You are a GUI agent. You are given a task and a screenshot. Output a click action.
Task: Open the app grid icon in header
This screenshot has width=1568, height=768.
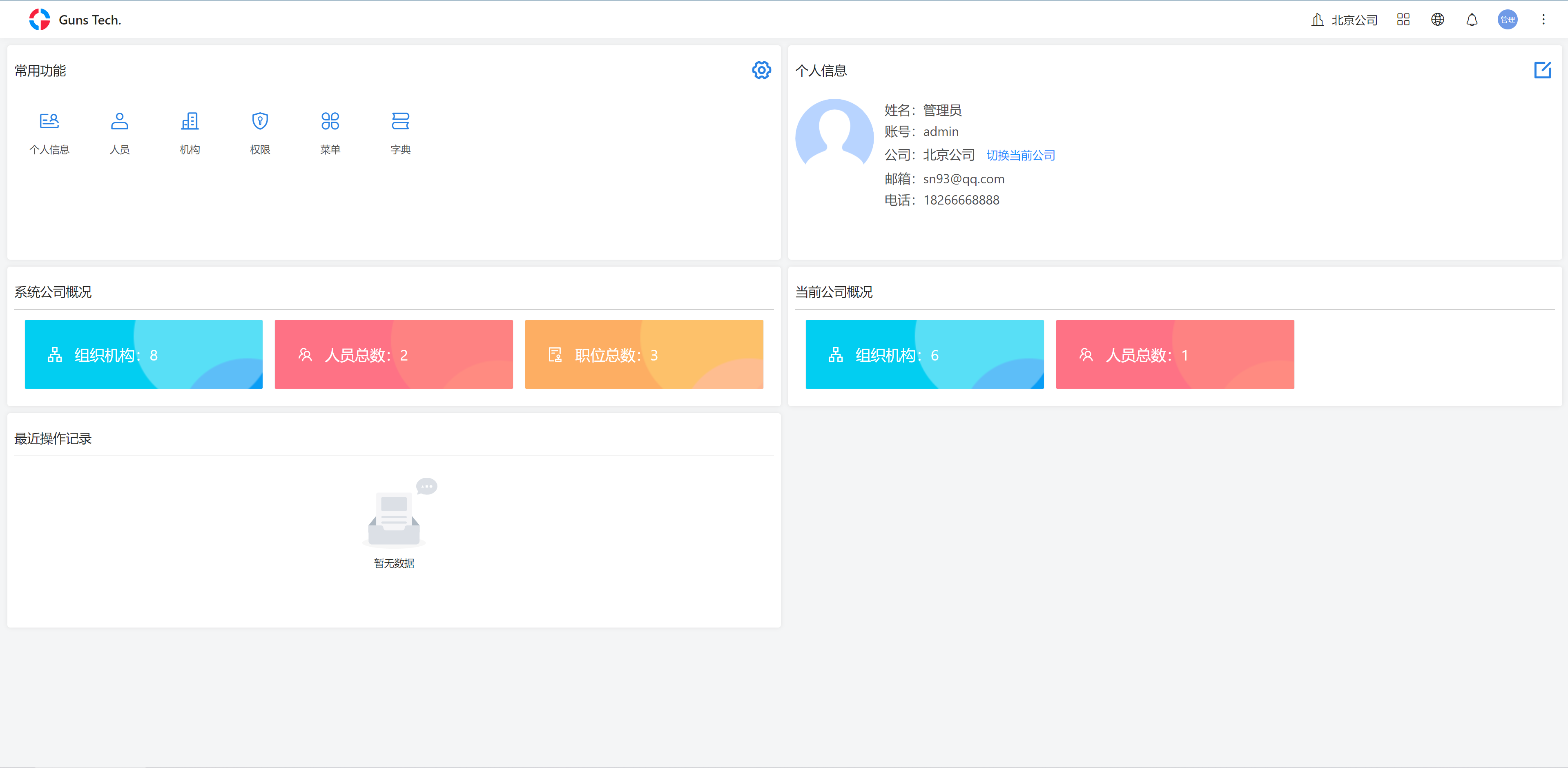(1403, 20)
